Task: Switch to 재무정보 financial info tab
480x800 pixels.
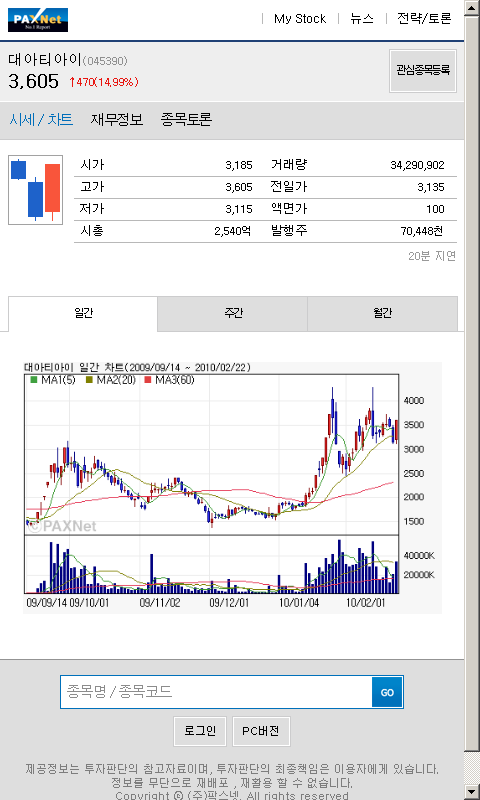Action: (117, 120)
